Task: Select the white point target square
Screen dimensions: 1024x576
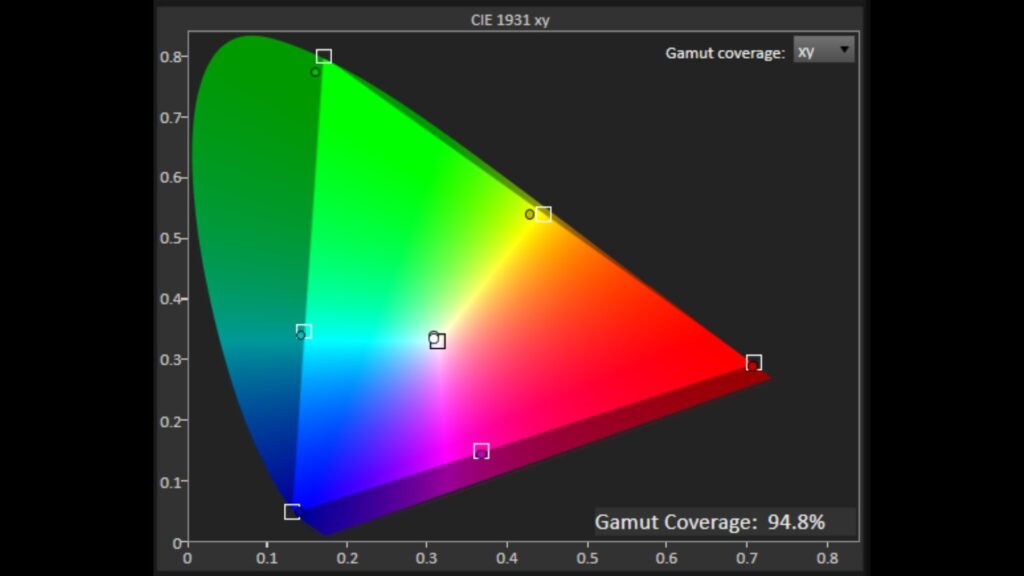Action: (438, 342)
